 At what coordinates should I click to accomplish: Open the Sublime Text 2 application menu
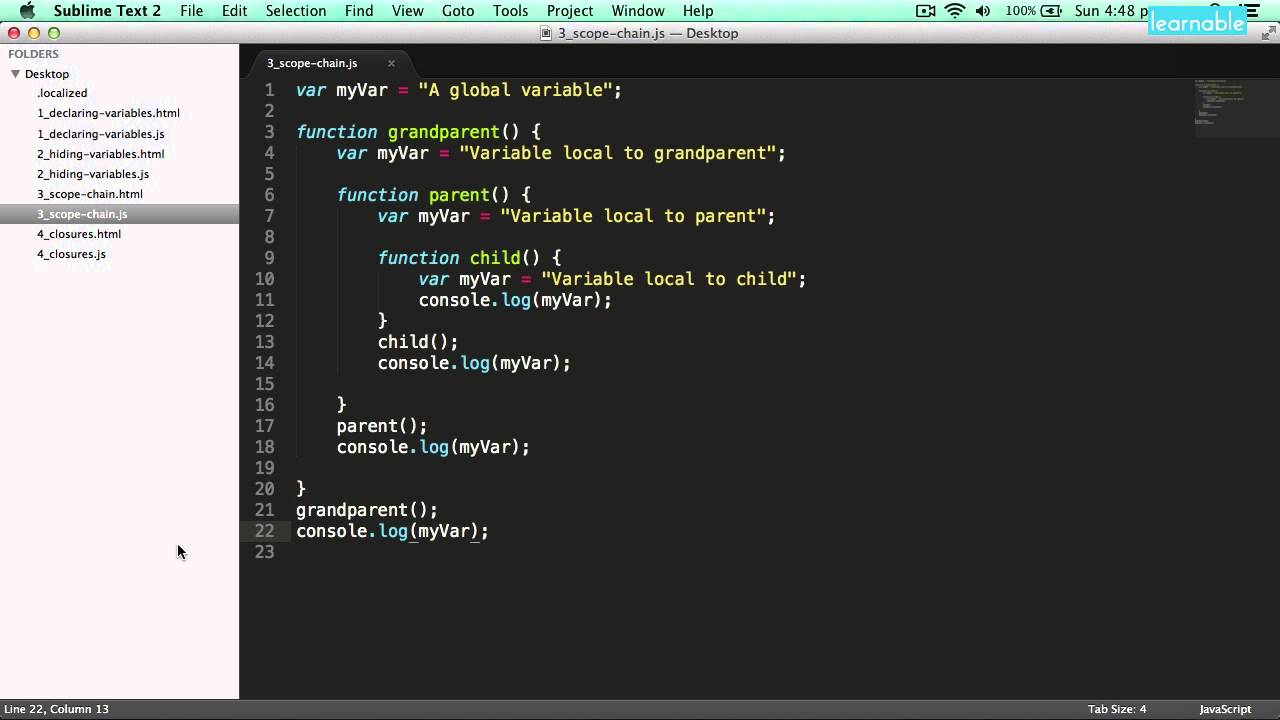pyautogui.click(x=107, y=11)
